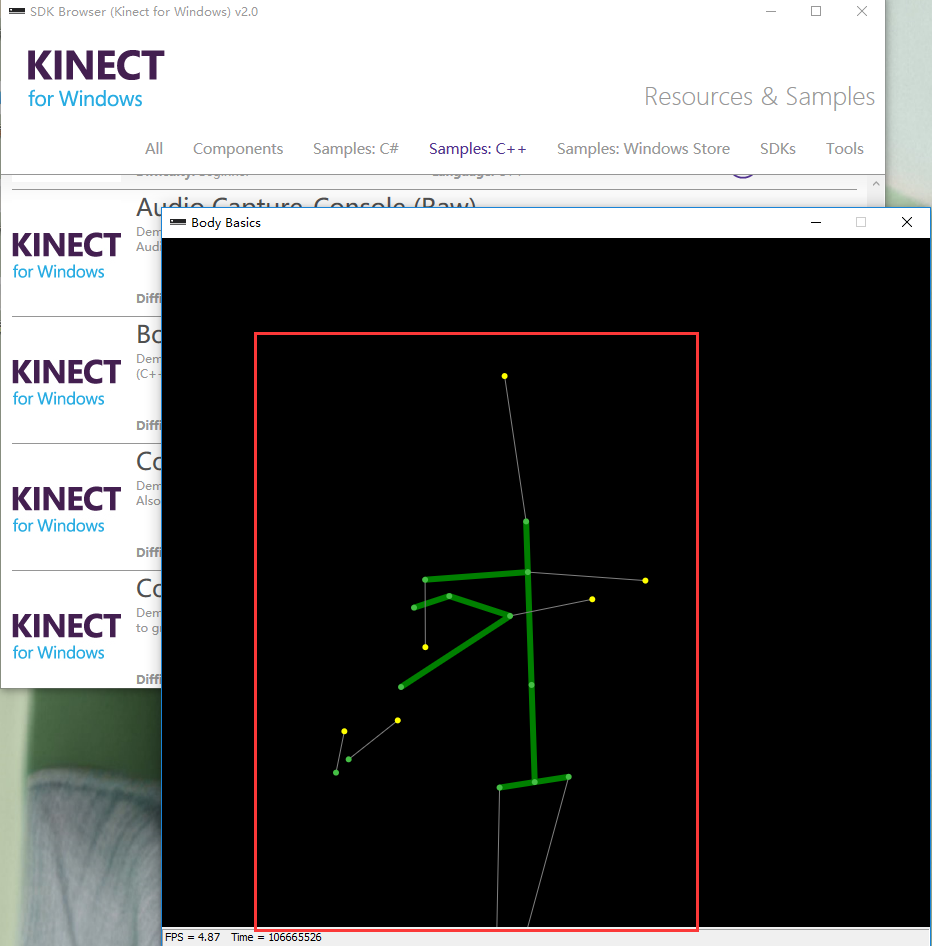Click the second sample's KINECT thumbnail
The image size is (932, 946).
click(65, 382)
